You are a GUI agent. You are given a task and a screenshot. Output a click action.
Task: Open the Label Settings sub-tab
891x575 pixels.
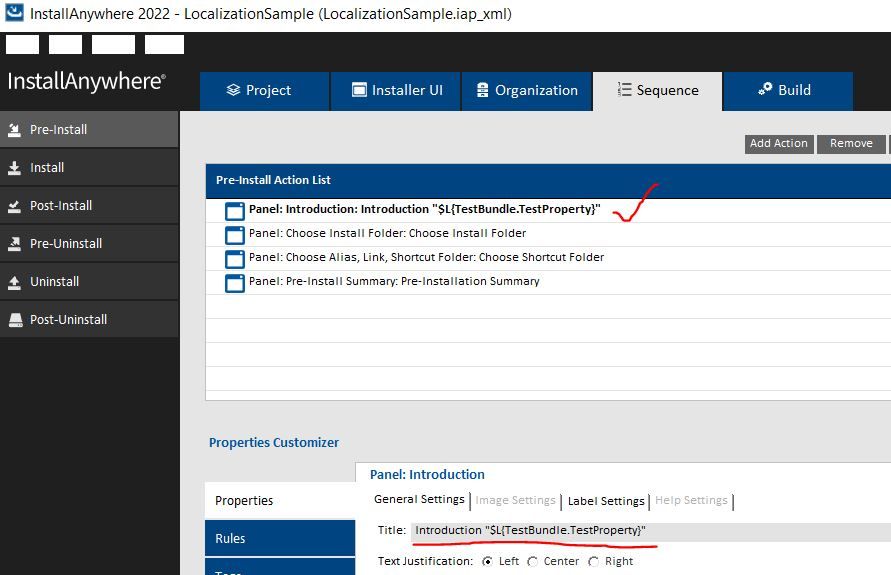[x=606, y=501]
